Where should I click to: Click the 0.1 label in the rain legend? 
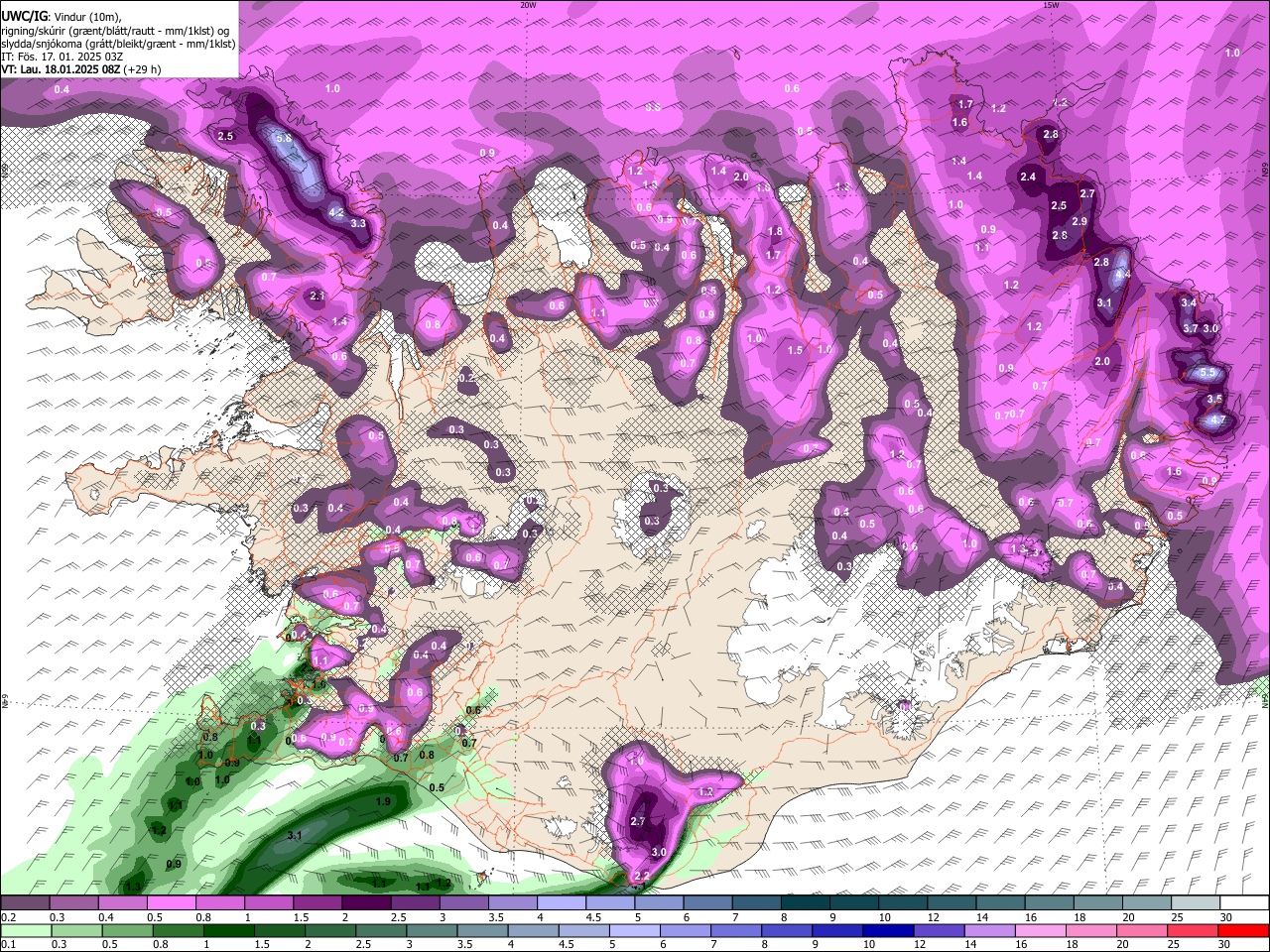(x=8, y=946)
